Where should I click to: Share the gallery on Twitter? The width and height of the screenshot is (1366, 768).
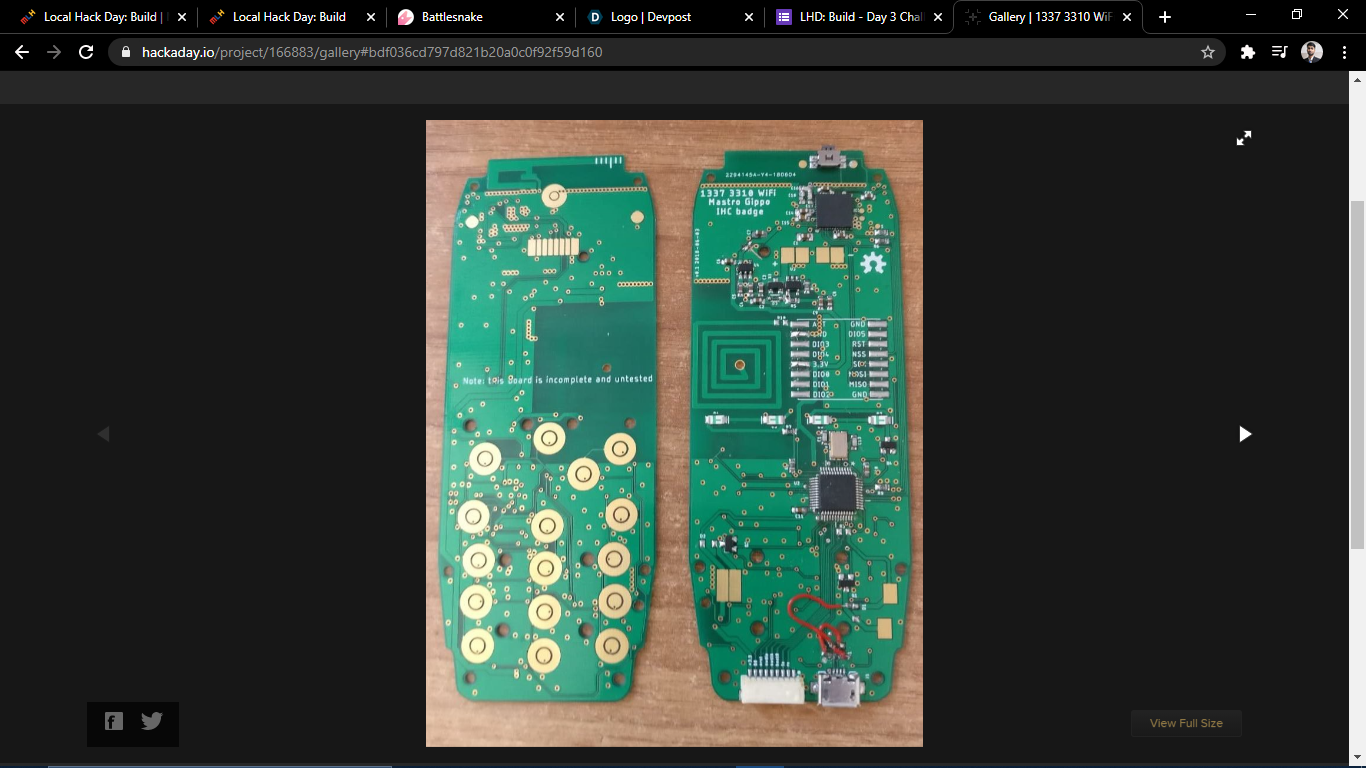point(152,721)
